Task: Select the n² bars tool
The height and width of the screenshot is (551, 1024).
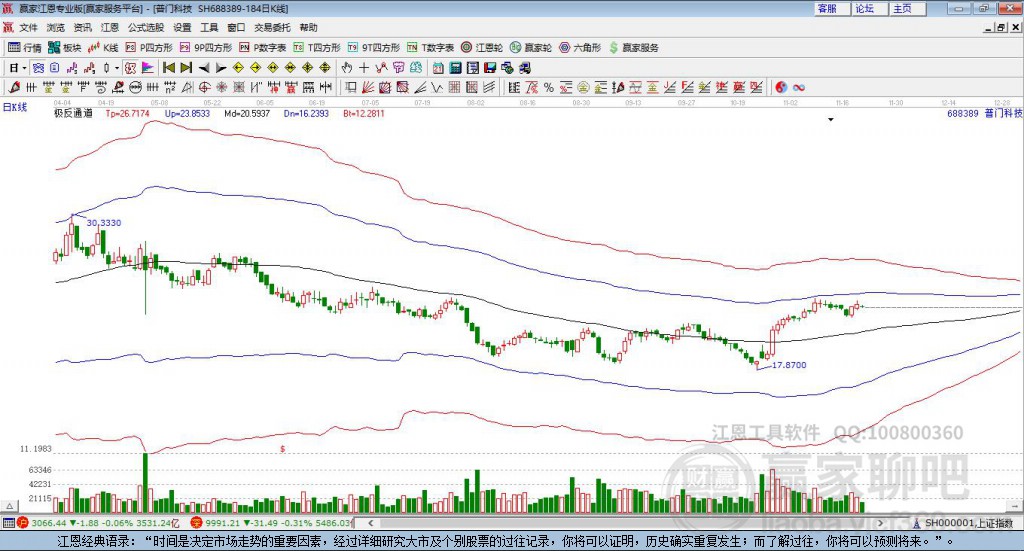Action: pyautogui.click(x=170, y=87)
